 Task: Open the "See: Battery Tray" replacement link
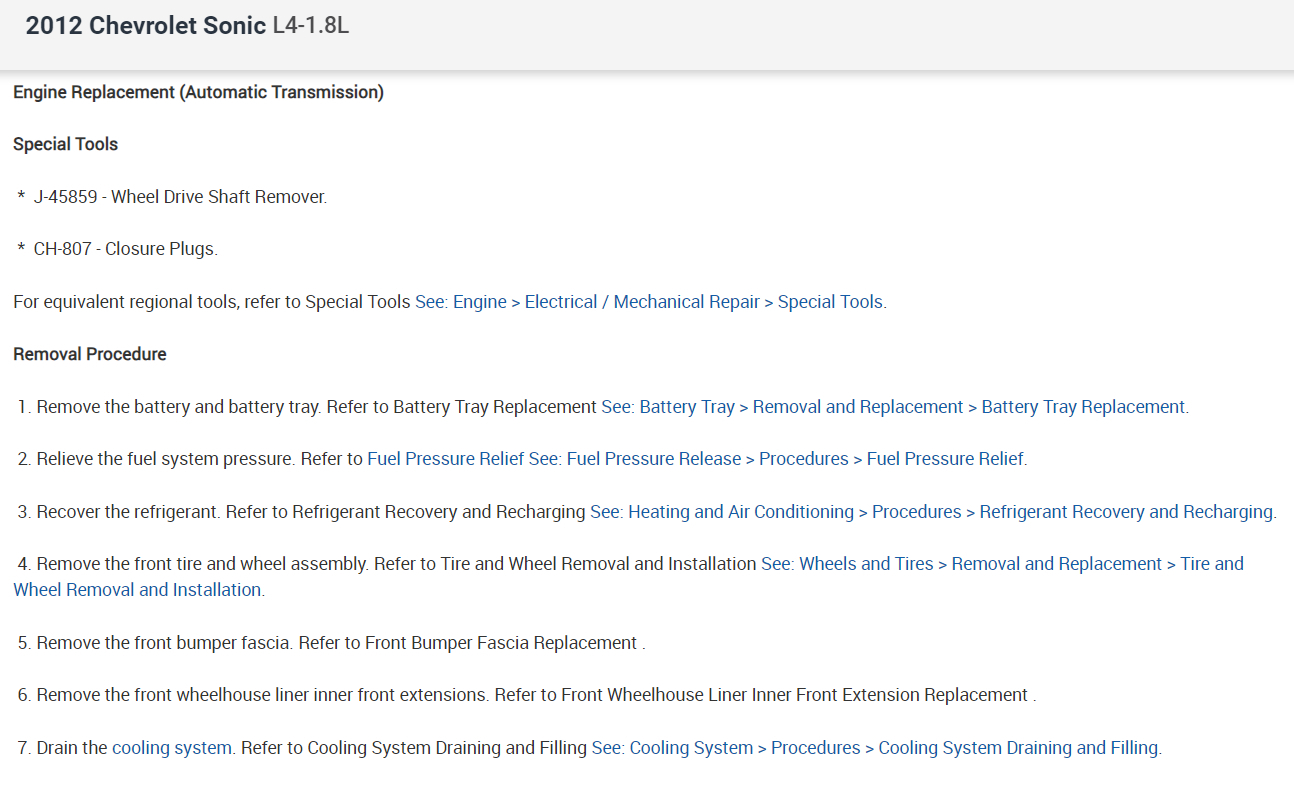[x=894, y=407]
